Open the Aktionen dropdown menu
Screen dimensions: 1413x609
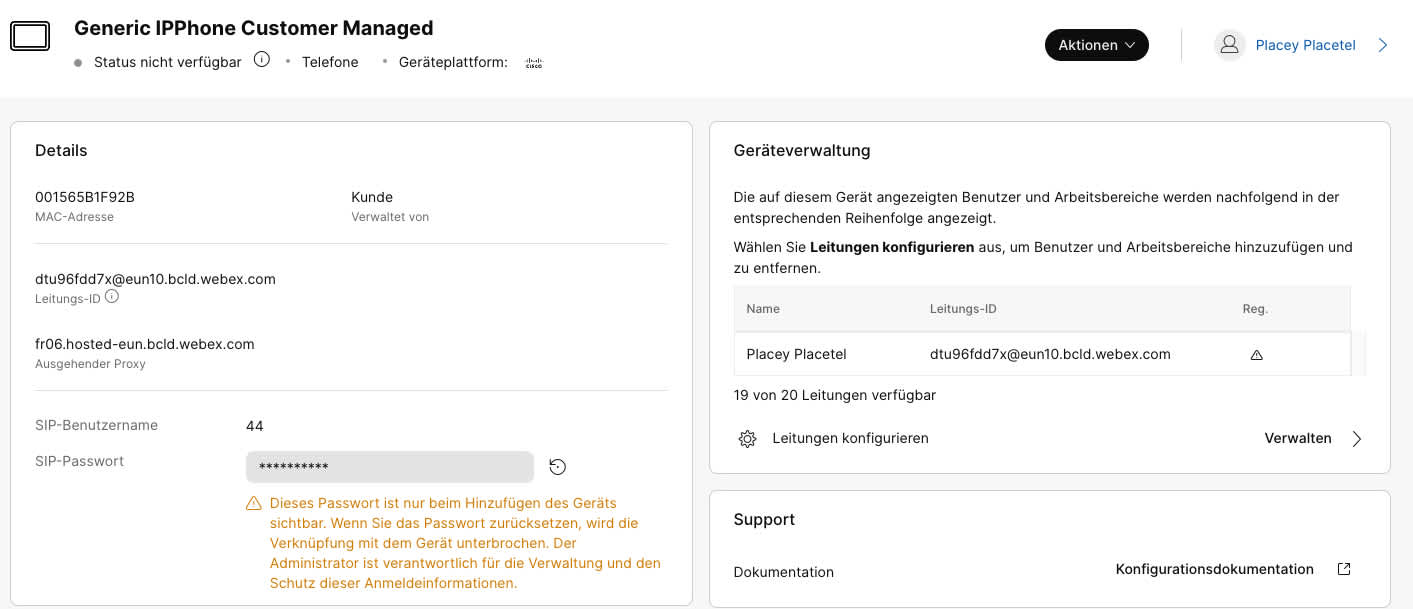1096,45
